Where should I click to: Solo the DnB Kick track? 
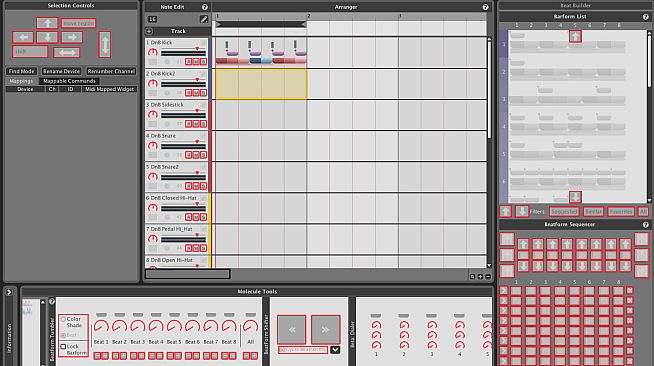(203, 62)
